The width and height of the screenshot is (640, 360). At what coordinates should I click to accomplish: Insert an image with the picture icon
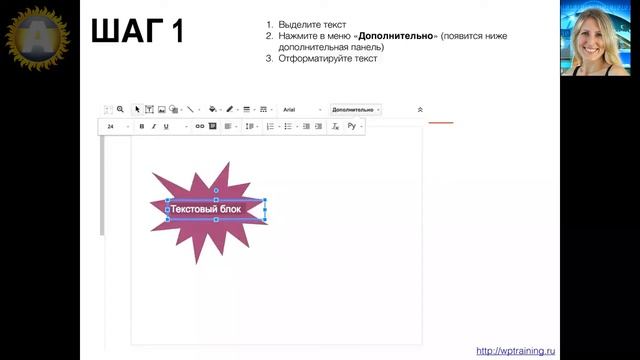162,109
